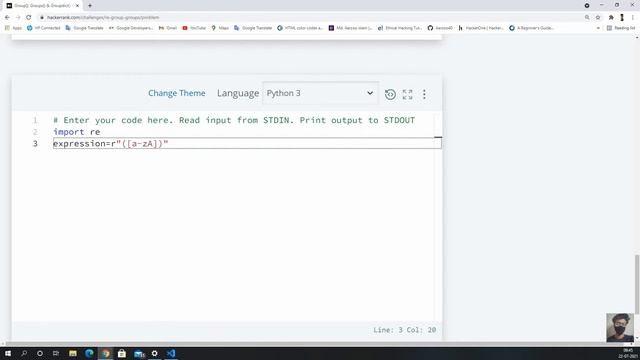This screenshot has height=360, width=640.
Task: Expand the bookmarks overflow chevron
Action: click(x=598, y=28)
